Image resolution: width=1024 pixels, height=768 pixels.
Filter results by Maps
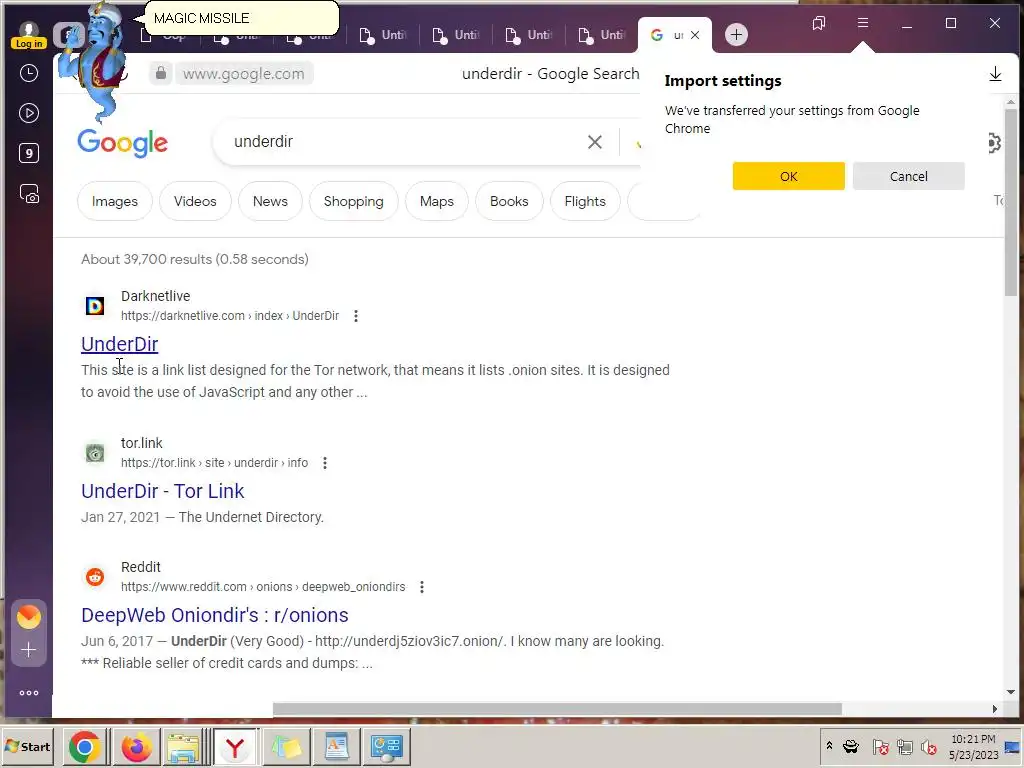click(437, 201)
